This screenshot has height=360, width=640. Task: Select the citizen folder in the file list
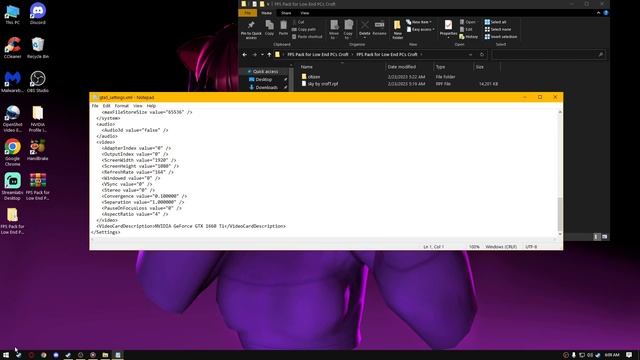coord(313,77)
